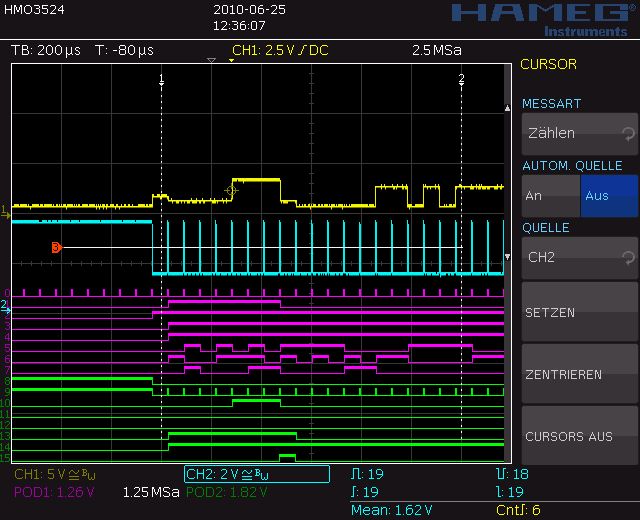Click the scroll down arrow beside graph
Image resolution: width=640 pixels, height=520 pixels.
coord(507,257)
